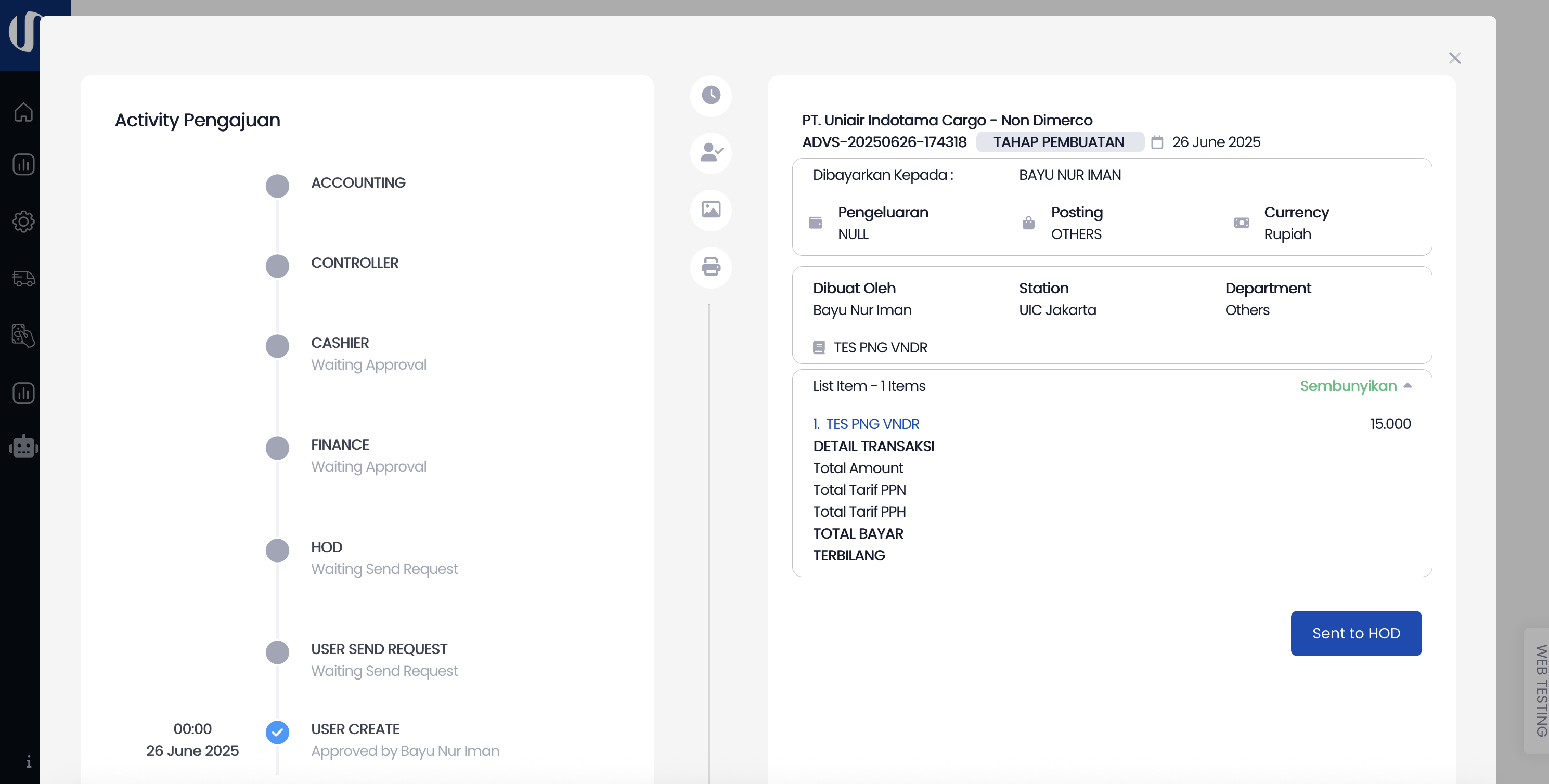Collapse list items via Sembunyikan

pos(1348,386)
